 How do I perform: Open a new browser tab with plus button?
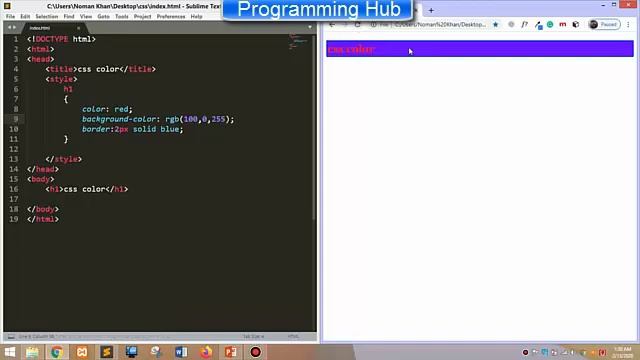(431, 11)
